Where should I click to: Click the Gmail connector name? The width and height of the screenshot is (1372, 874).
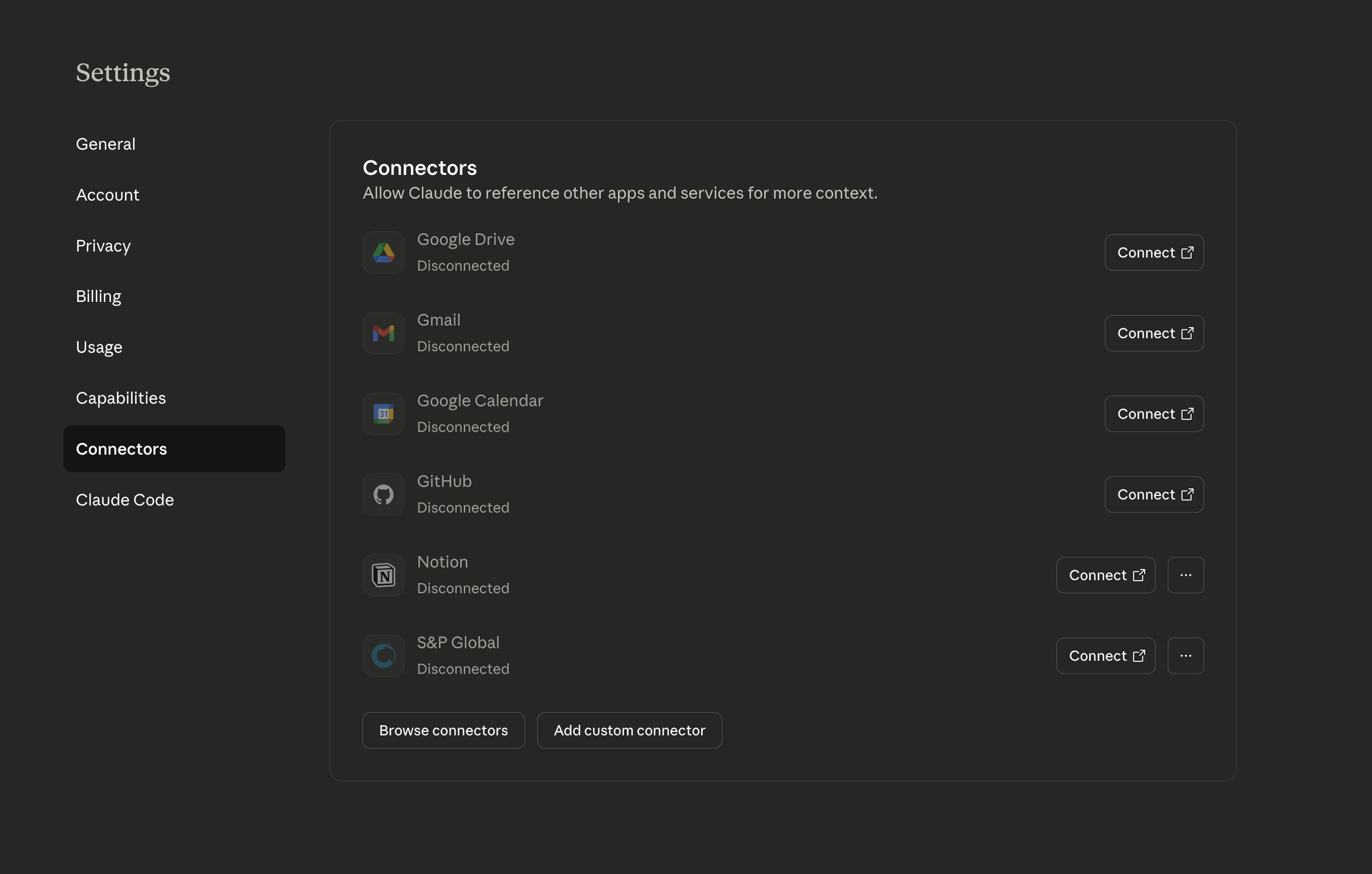coord(439,320)
